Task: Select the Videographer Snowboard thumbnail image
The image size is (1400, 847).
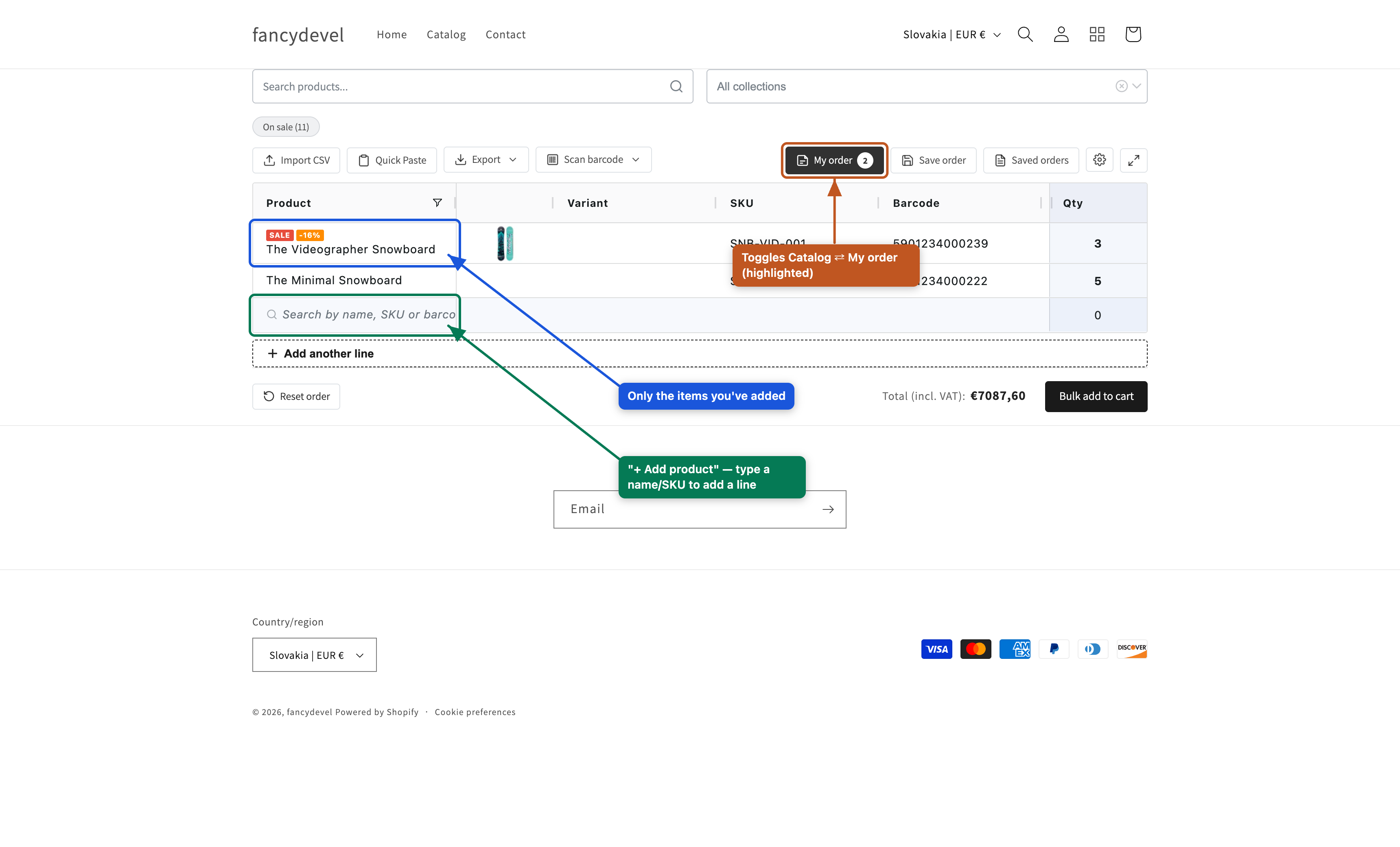Action: 505,243
